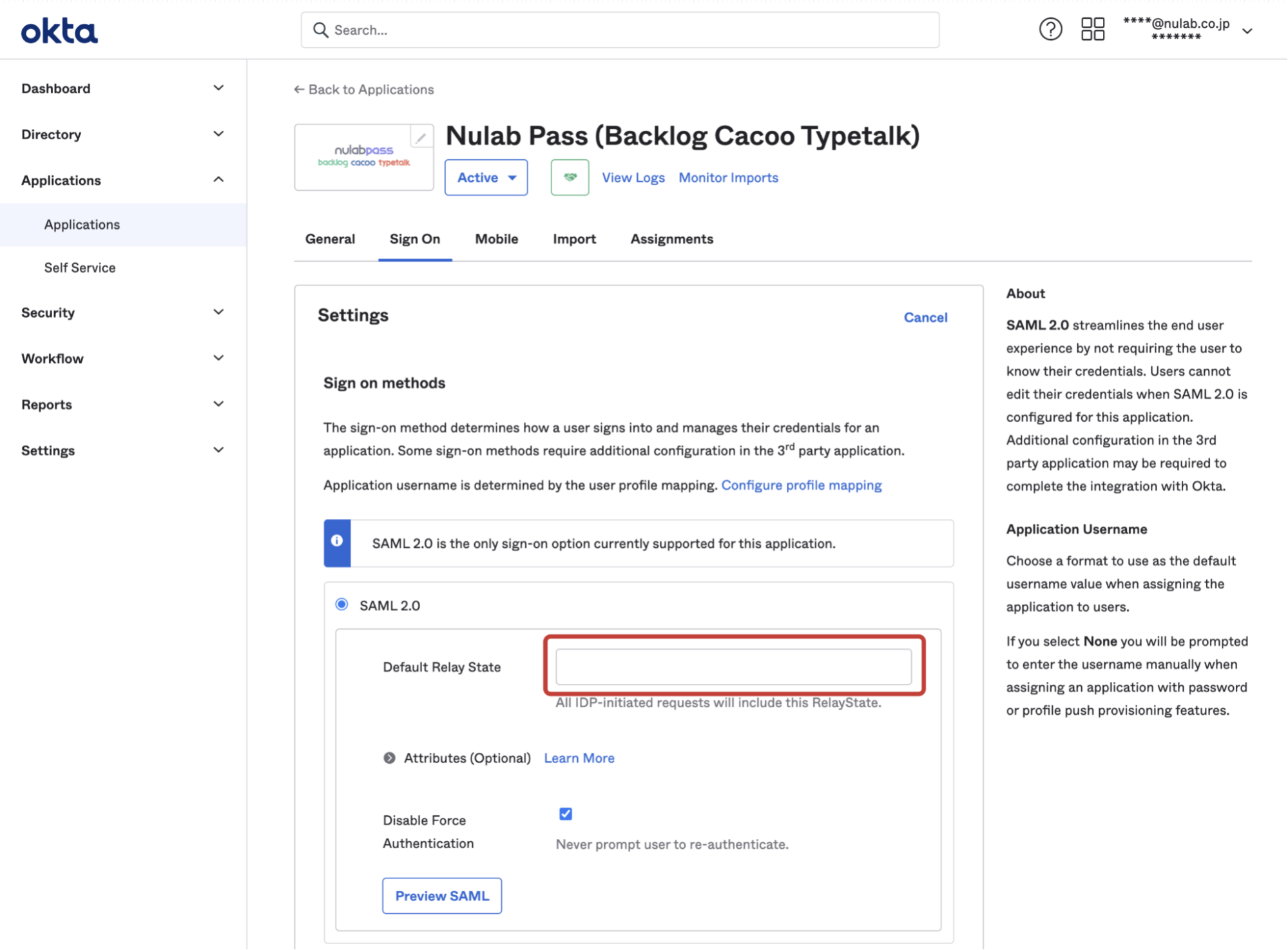Click the Nulab Pass application title
Viewport: 1288px width, 950px height.
pyautogui.click(x=682, y=136)
